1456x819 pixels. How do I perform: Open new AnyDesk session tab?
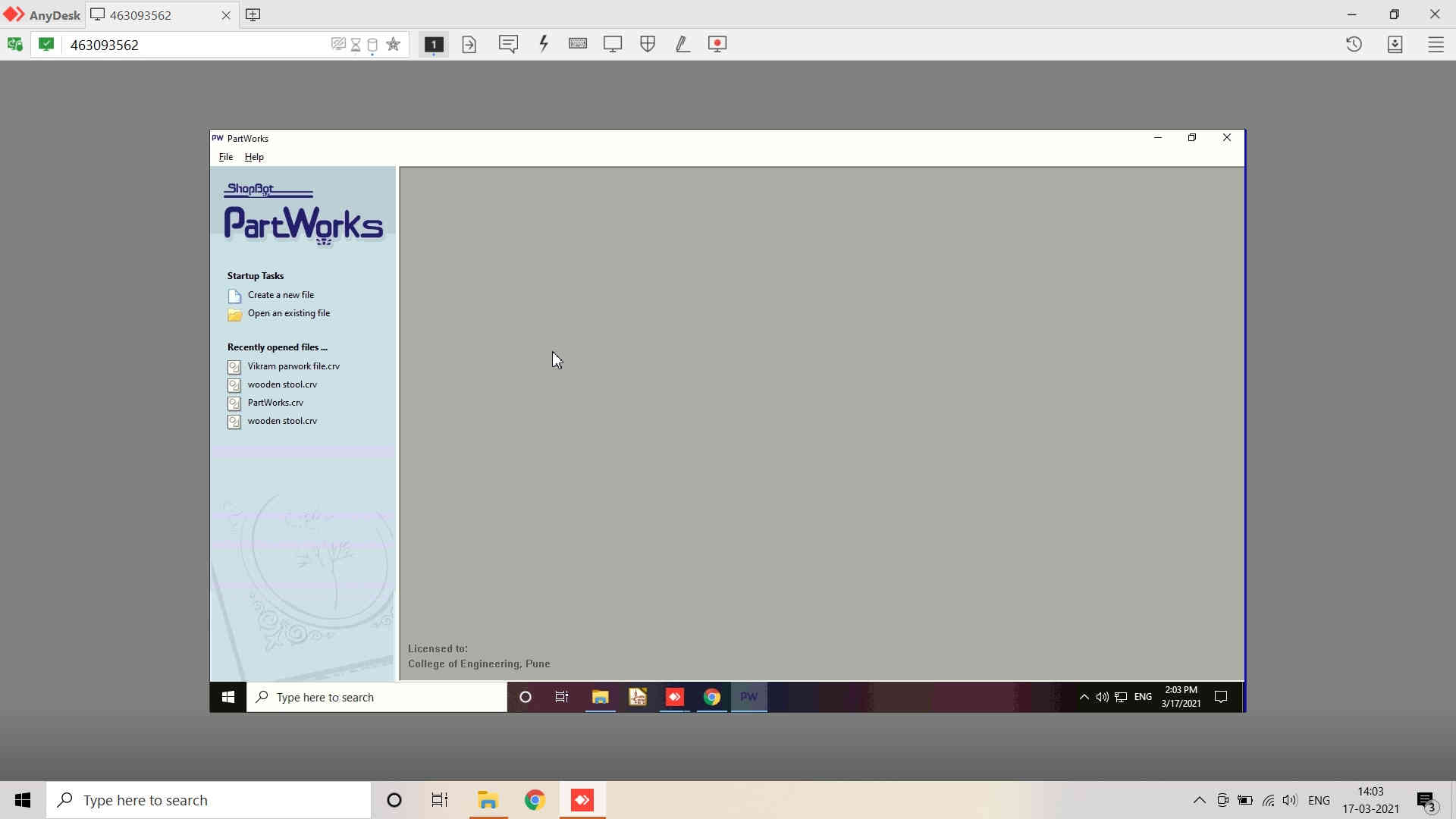pyautogui.click(x=253, y=14)
